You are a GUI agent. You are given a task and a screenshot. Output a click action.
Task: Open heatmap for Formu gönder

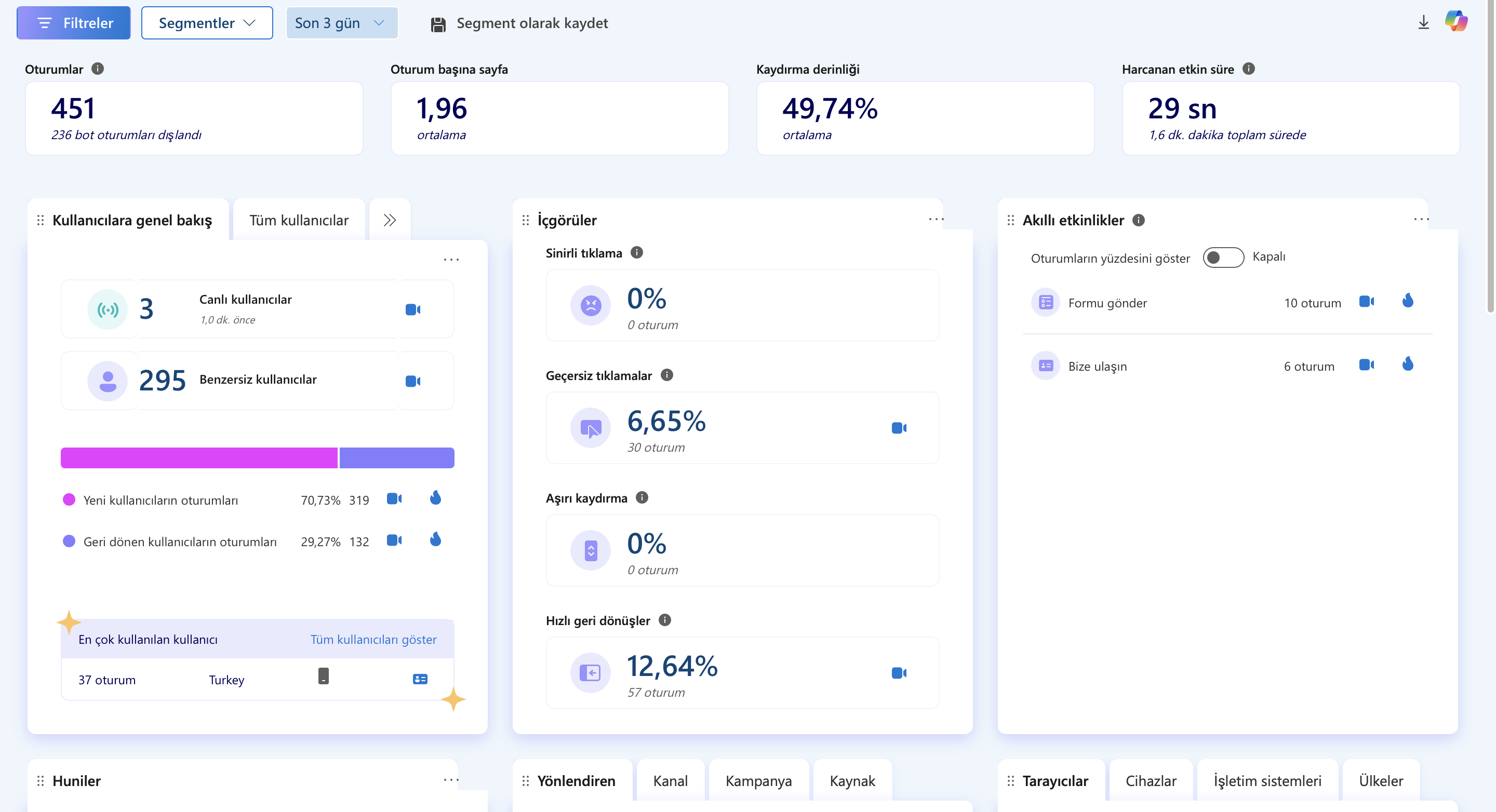[1408, 301]
